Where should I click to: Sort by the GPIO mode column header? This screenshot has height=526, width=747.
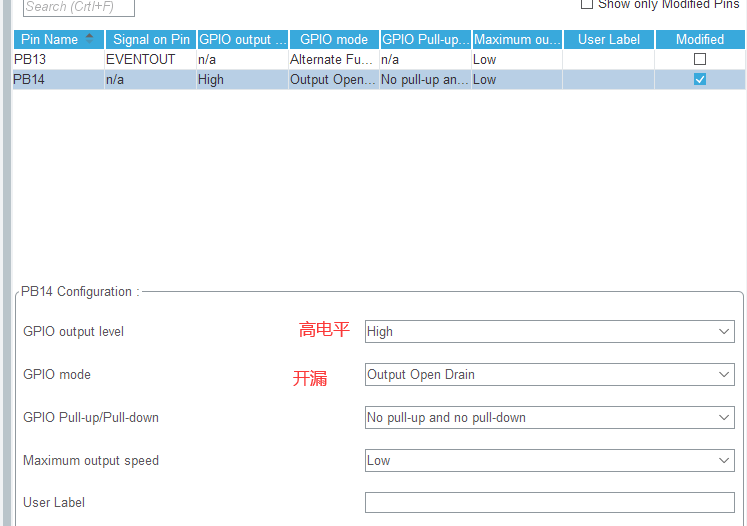click(x=334, y=39)
